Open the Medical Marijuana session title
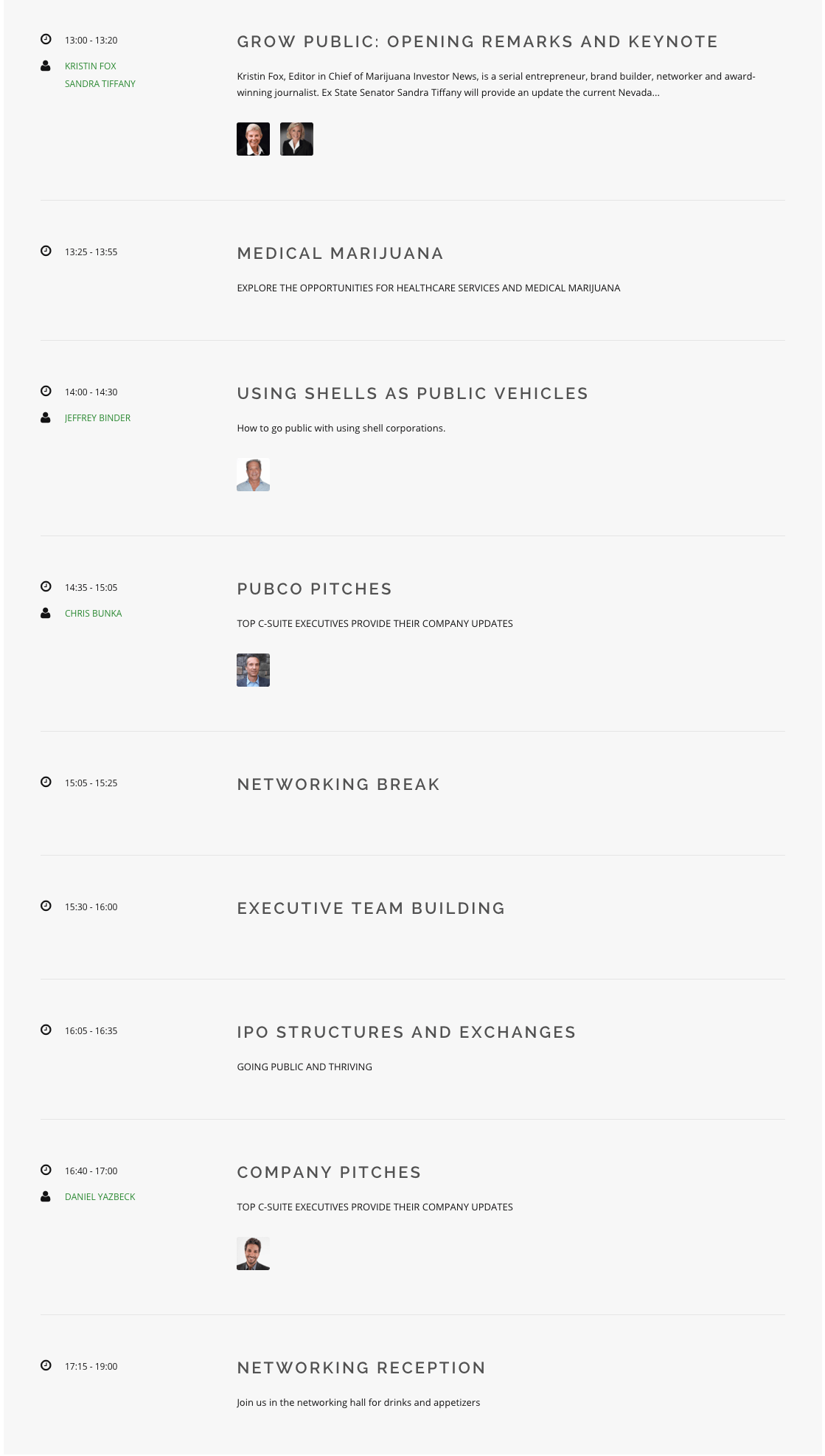 point(340,254)
